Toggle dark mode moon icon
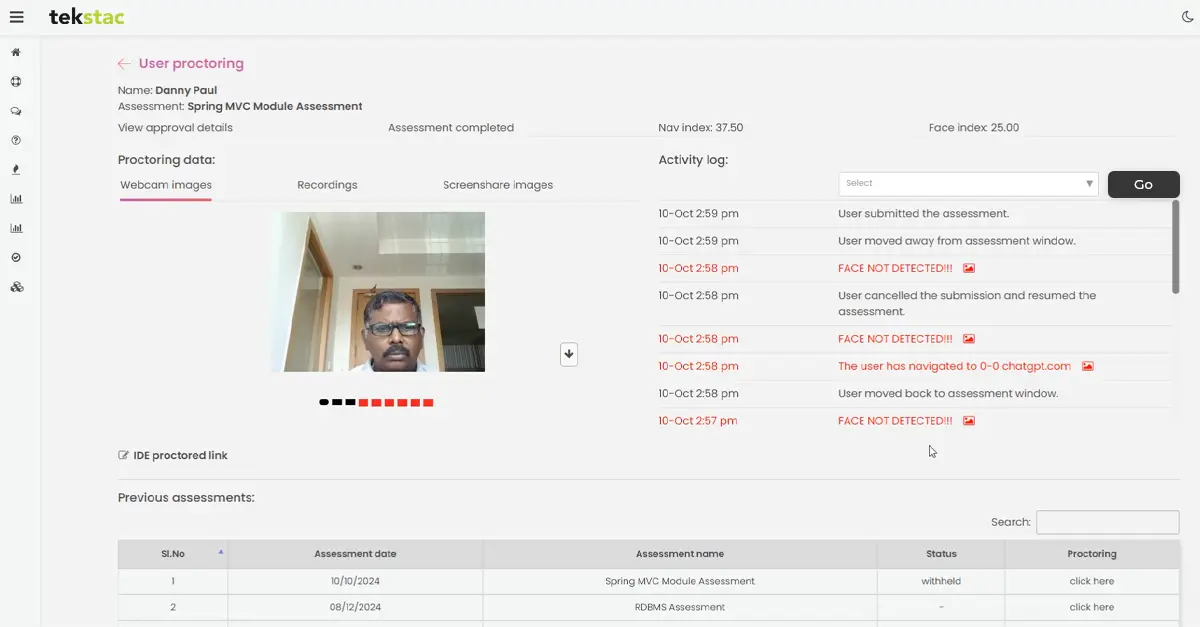This screenshot has width=1200, height=627. [1187, 17]
